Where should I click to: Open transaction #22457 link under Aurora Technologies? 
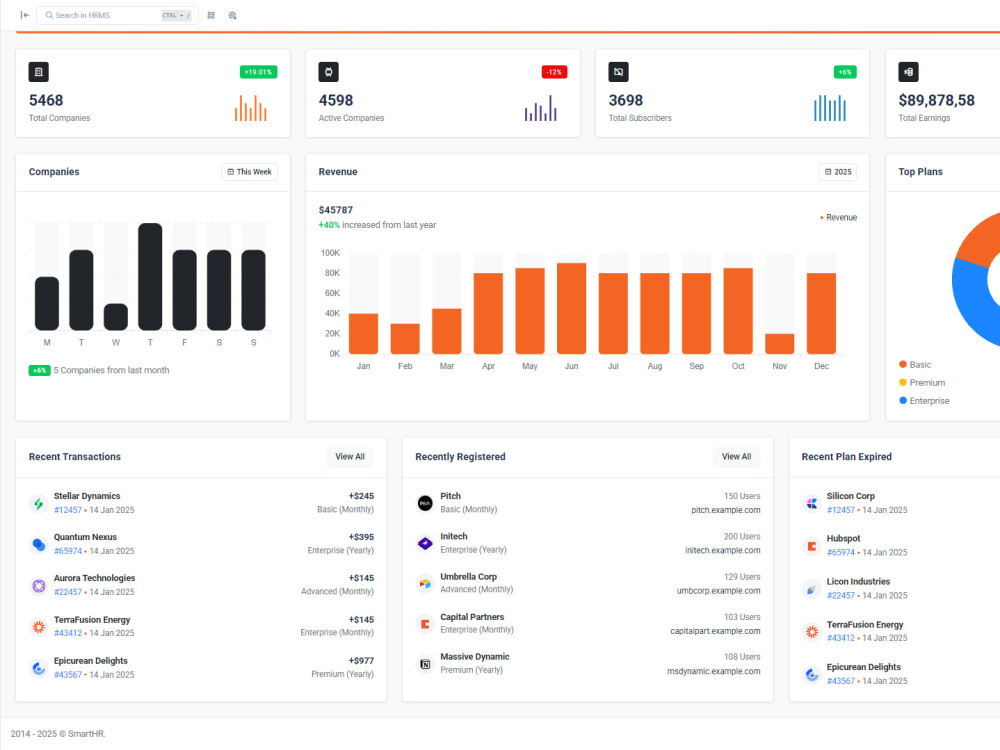(x=68, y=592)
